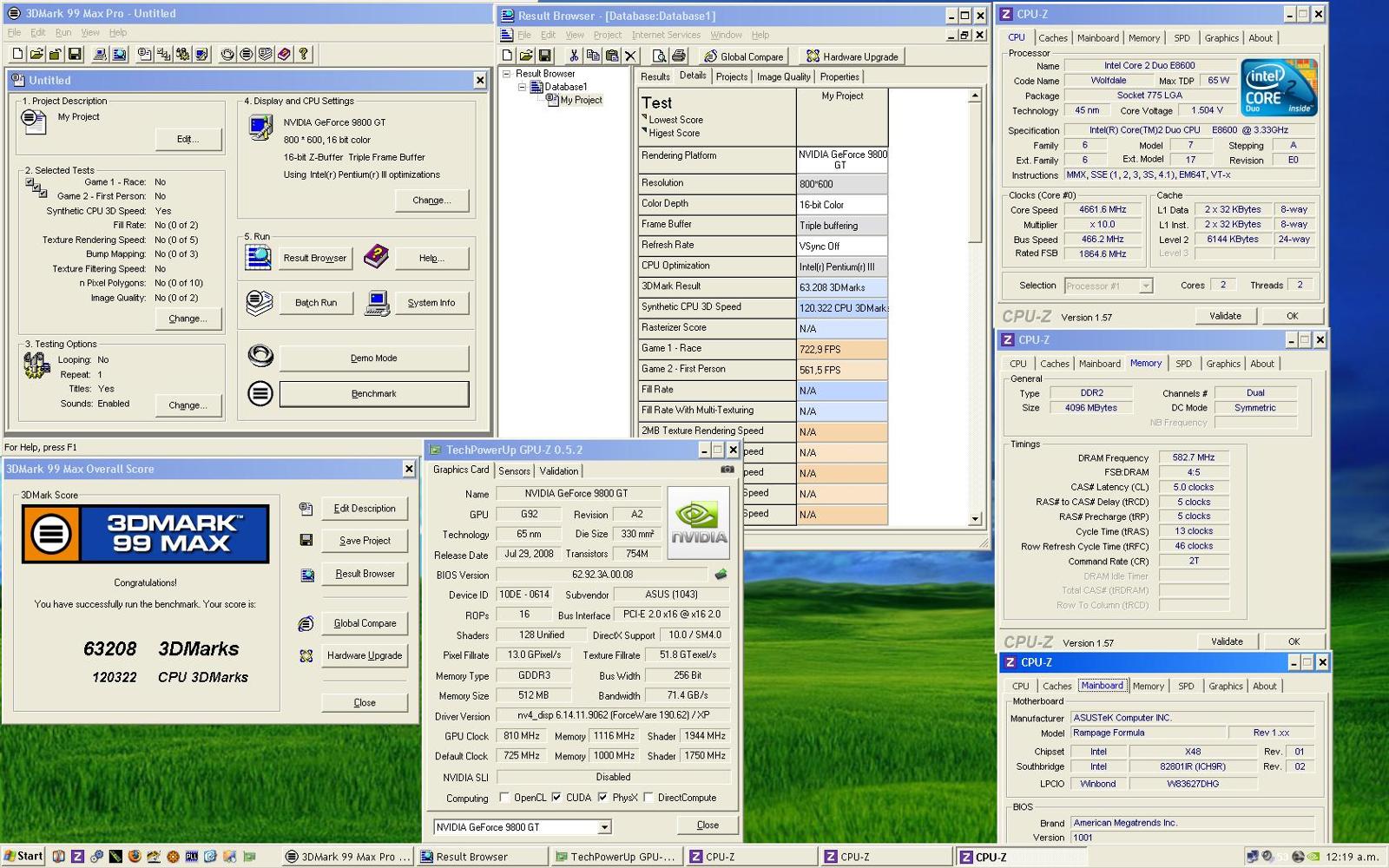Screen dimensions: 1389x868
Task: Toggle DirectCompute checkbox in GPU-Z
Action: tap(648, 797)
